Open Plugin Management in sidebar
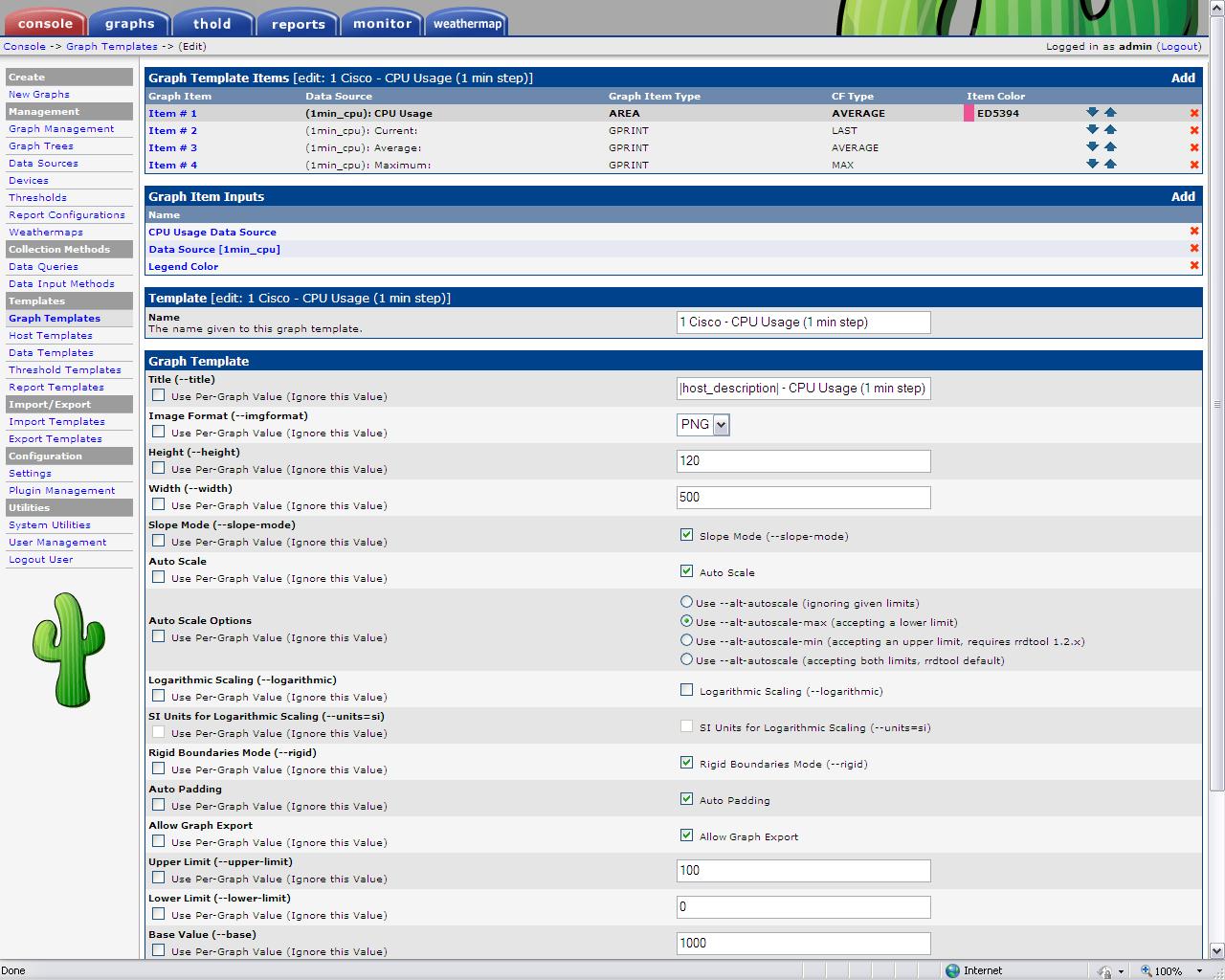The width and height of the screenshot is (1225, 980). click(61, 490)
